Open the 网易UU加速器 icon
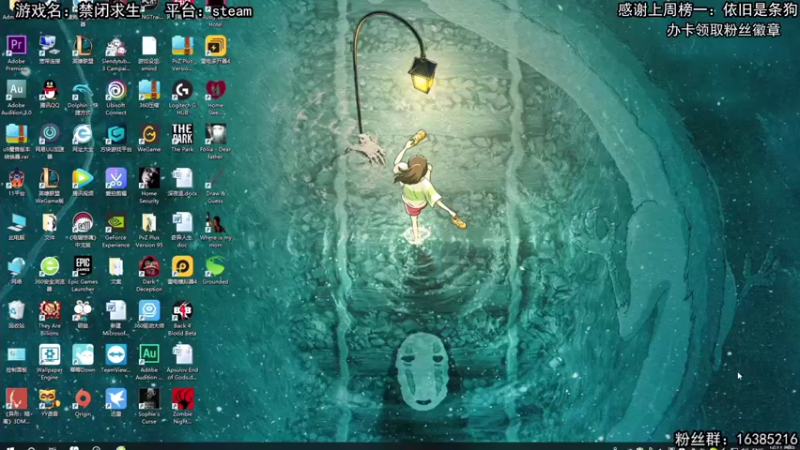Viewport: 800px width, 450px height. pyautogui.click(x=49, y=134)
